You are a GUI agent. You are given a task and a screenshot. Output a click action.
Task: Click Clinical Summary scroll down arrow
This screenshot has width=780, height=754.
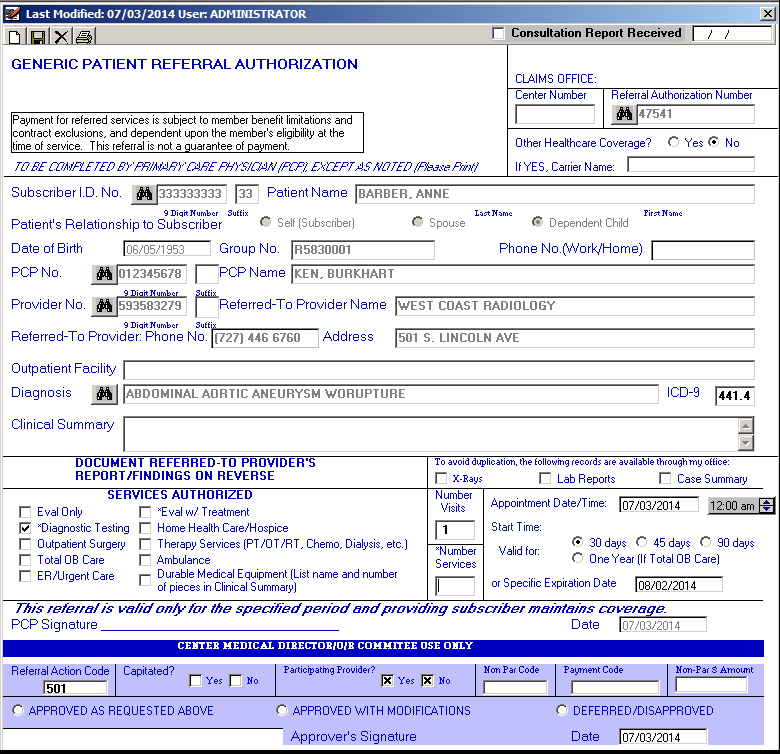pos(746,442)
